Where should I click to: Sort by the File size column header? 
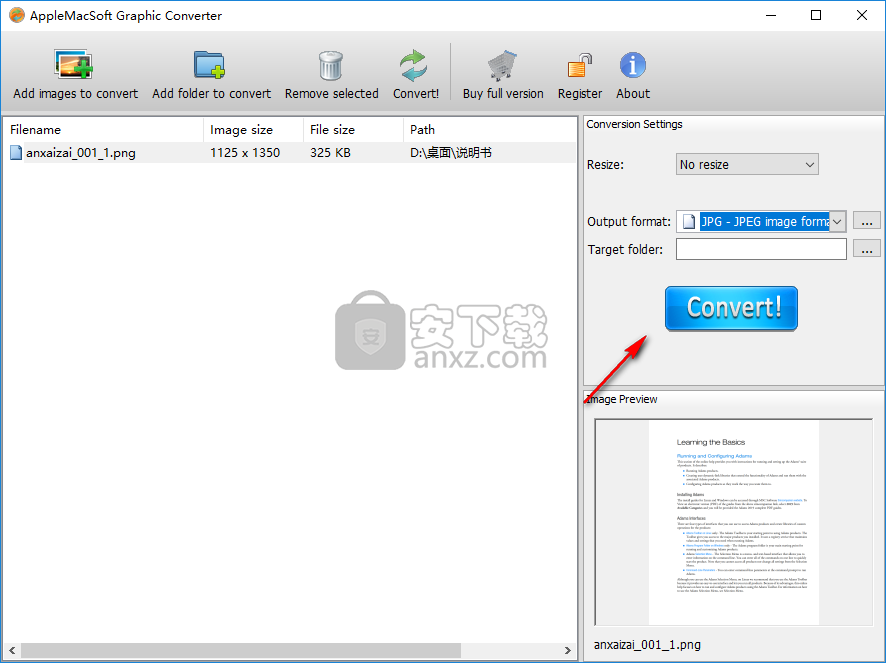(353, 130)
